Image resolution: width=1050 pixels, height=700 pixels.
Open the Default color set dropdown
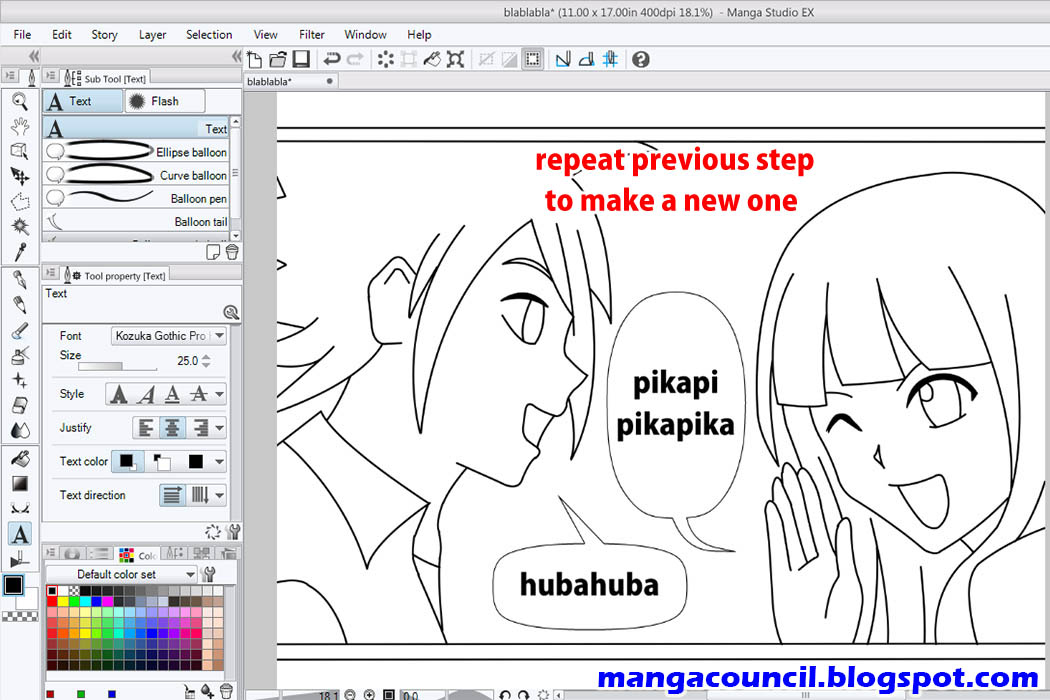point(123,574)
